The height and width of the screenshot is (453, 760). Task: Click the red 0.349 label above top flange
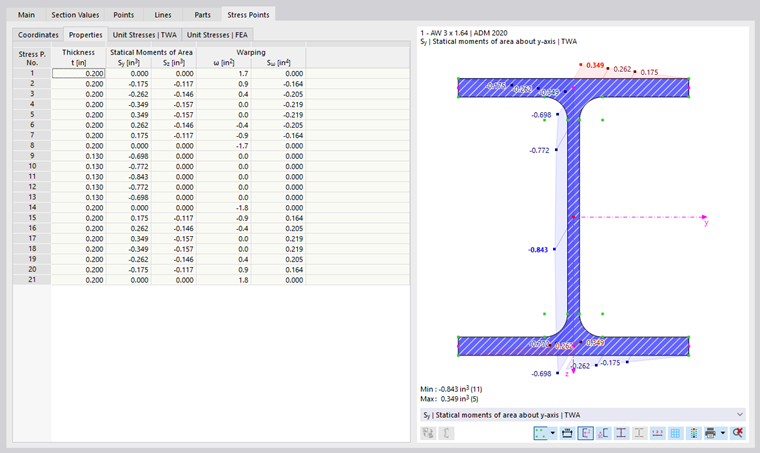[595, 65]
